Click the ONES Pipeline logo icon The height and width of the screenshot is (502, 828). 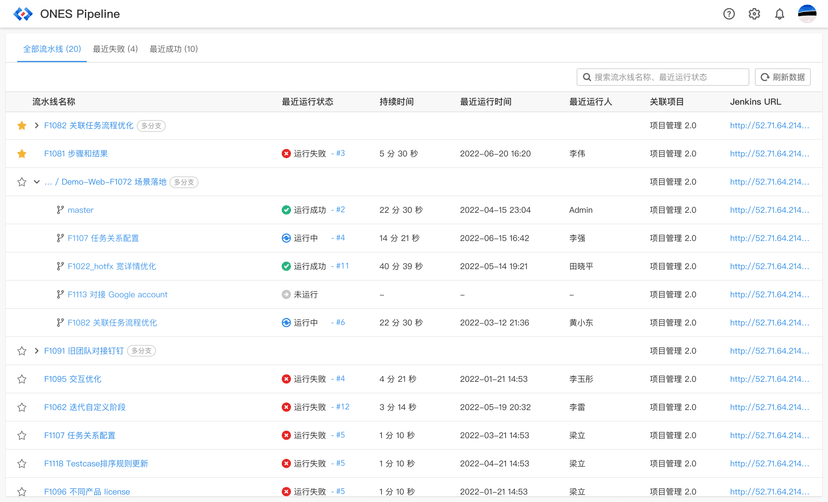[x=22, y=14]
